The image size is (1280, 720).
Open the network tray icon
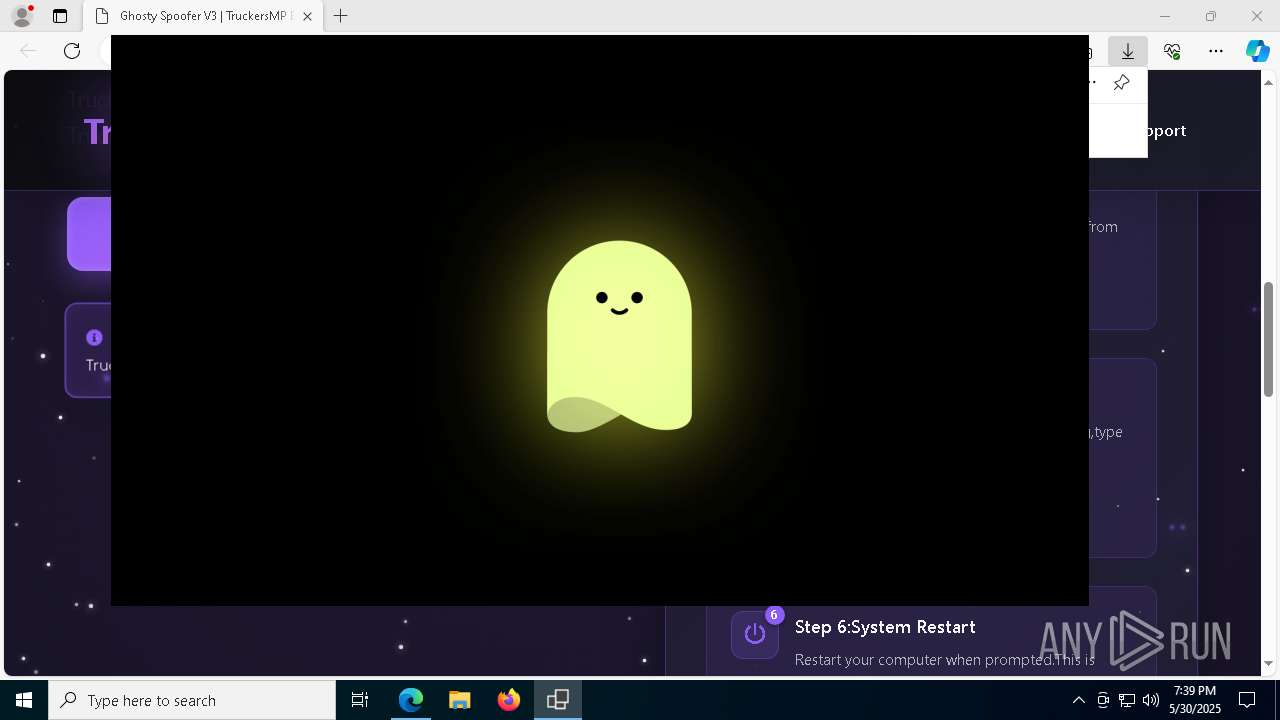(1127, 700)
